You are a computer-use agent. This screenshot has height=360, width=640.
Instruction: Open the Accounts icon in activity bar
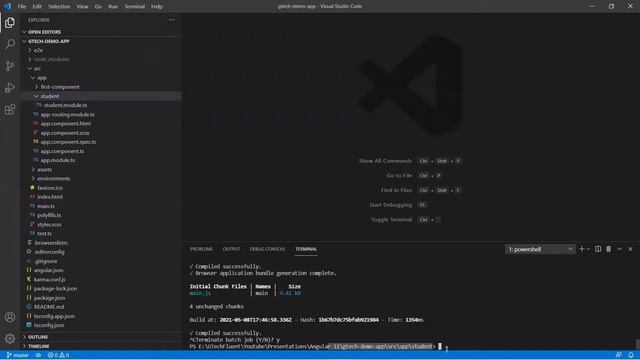(10, 317)
